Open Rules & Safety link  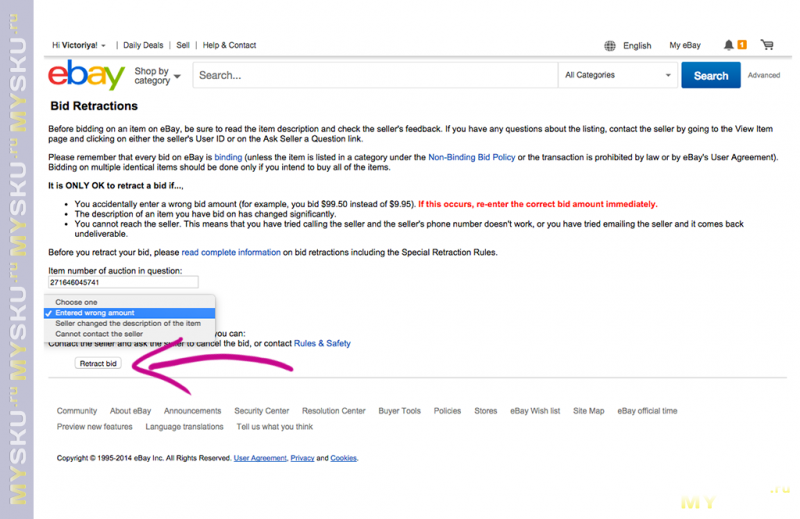322,343
